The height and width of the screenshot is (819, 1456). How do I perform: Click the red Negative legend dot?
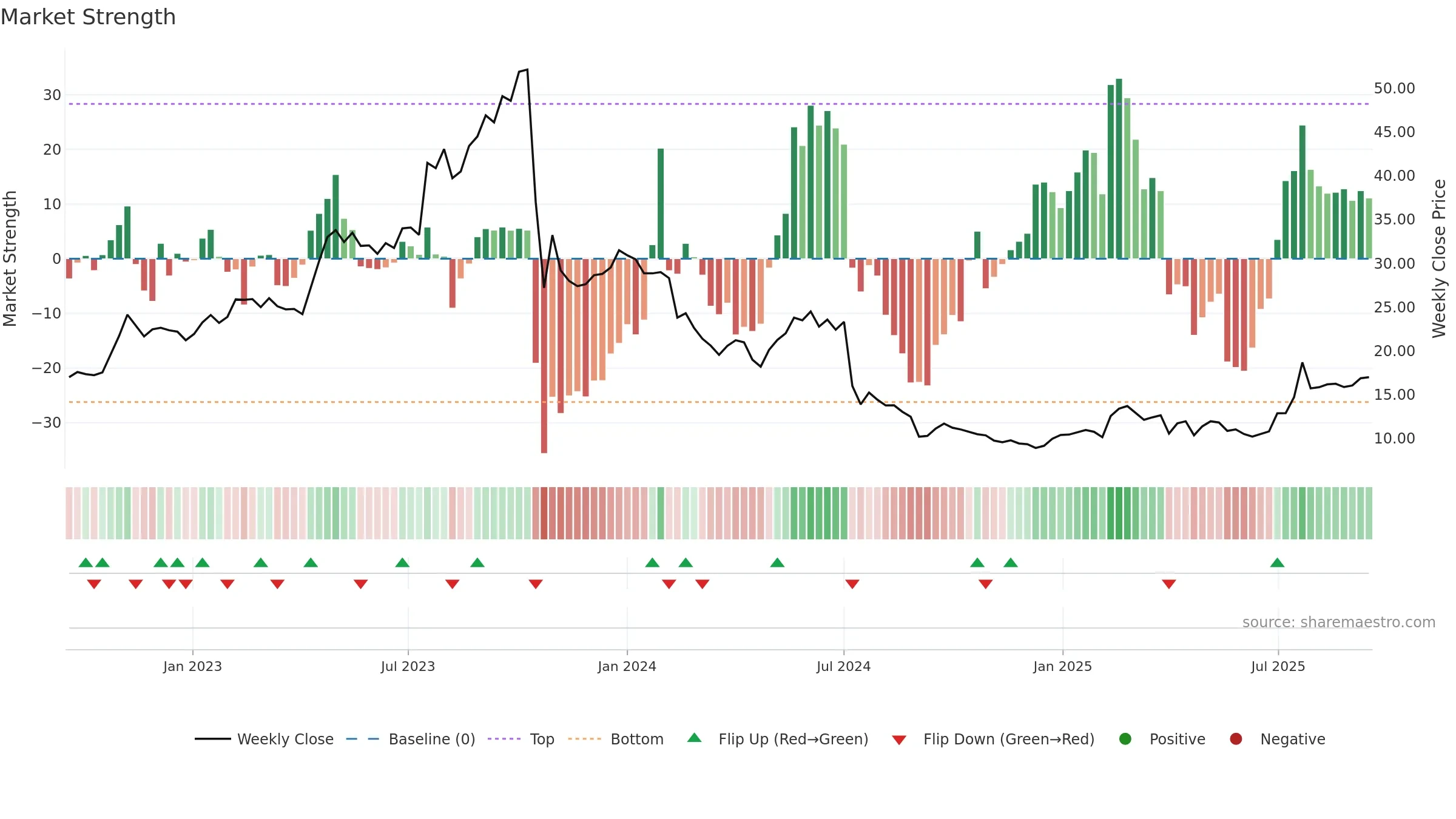pos(1236,739)
